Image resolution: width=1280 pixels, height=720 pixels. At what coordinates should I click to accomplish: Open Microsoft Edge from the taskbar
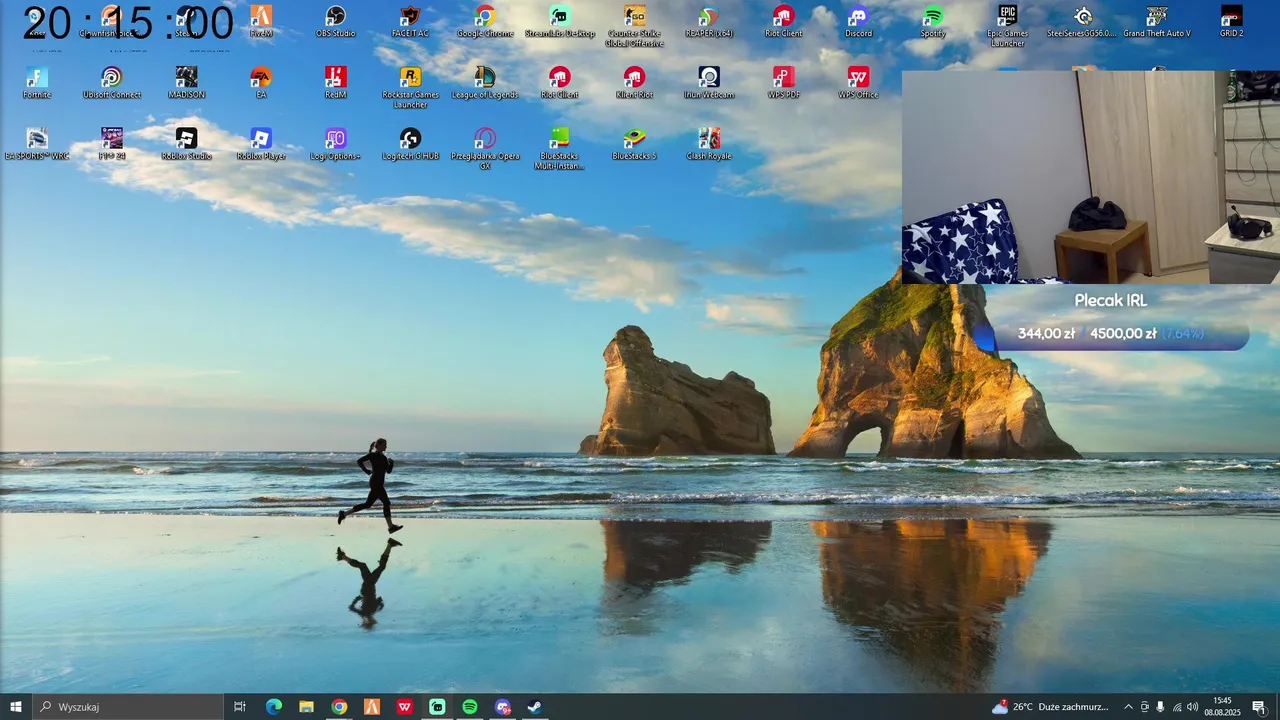click(x=274, y=707)
